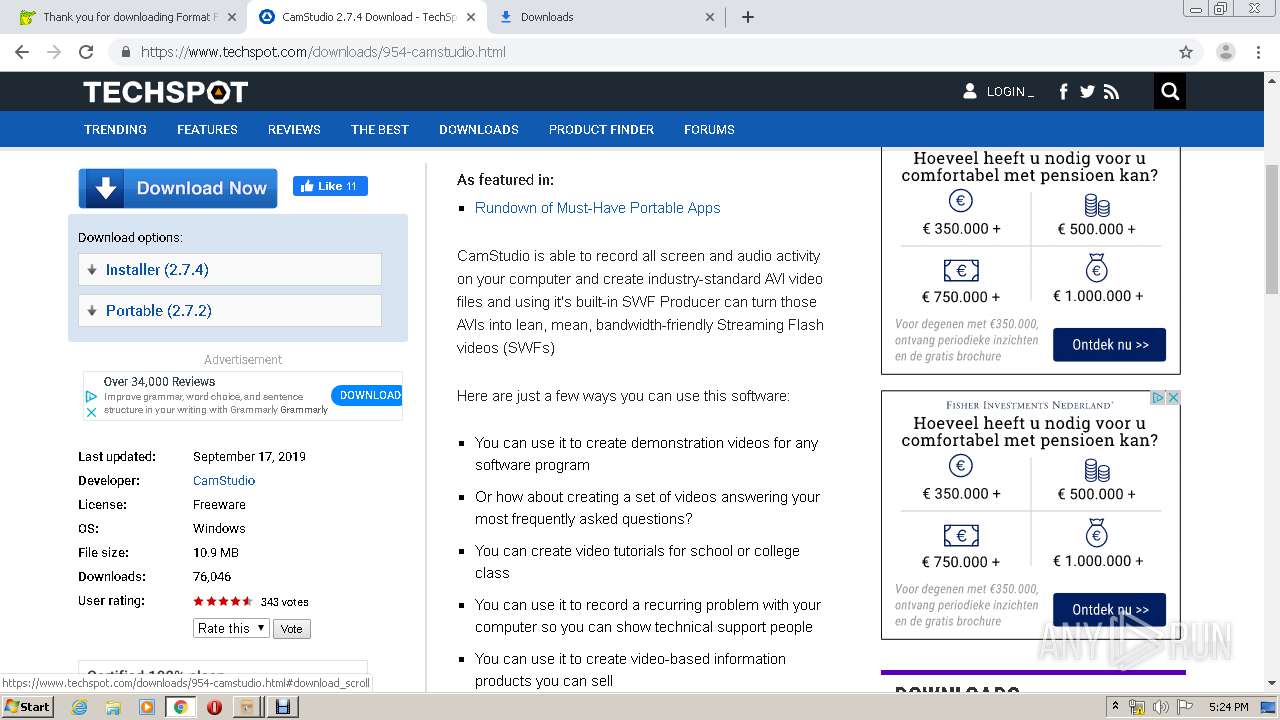Screen dimensions: 1280x720
Task: Click the user login person icon
Action: (x=969, y=91)
